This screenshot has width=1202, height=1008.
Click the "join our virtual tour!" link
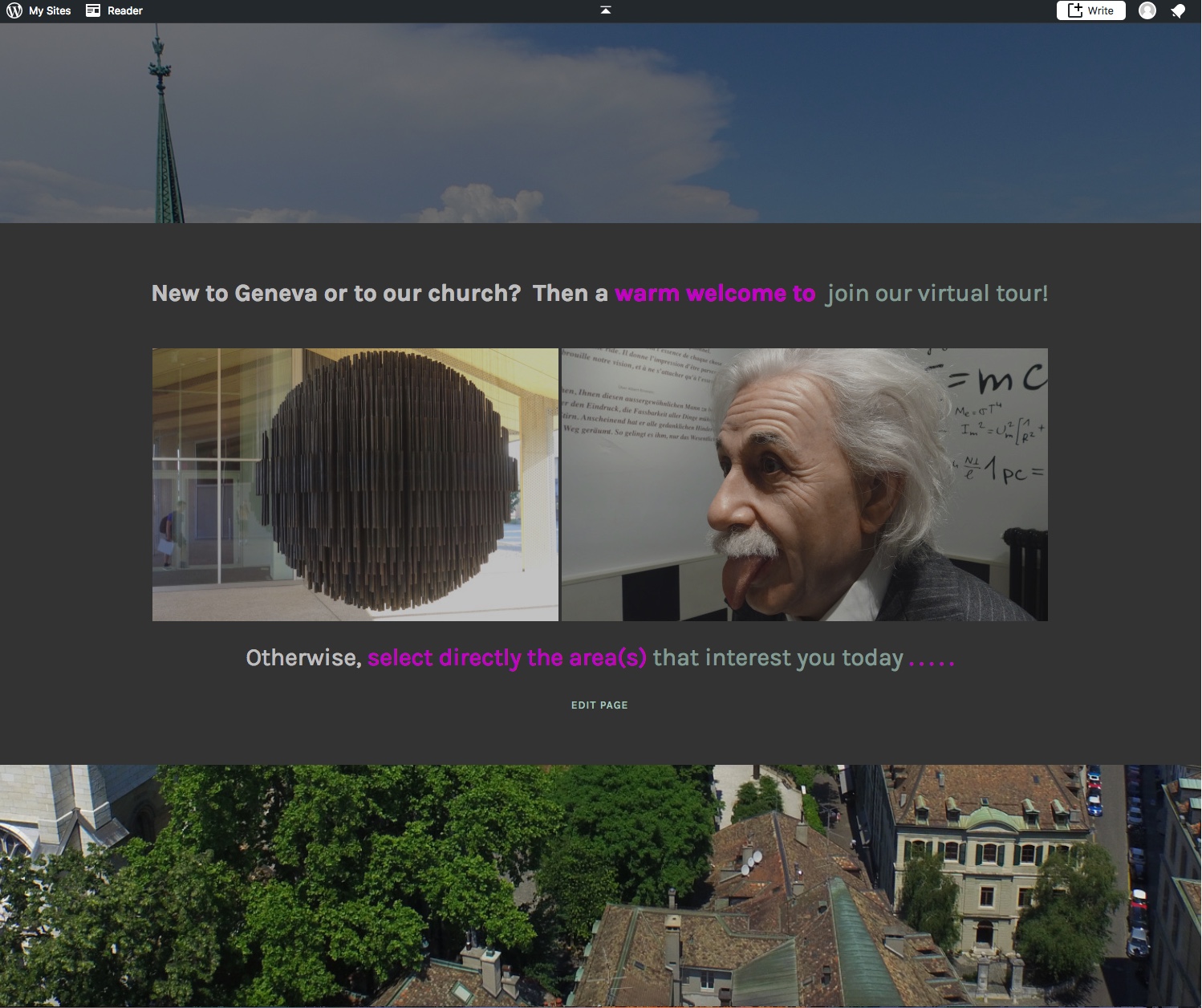pos(937,294)
